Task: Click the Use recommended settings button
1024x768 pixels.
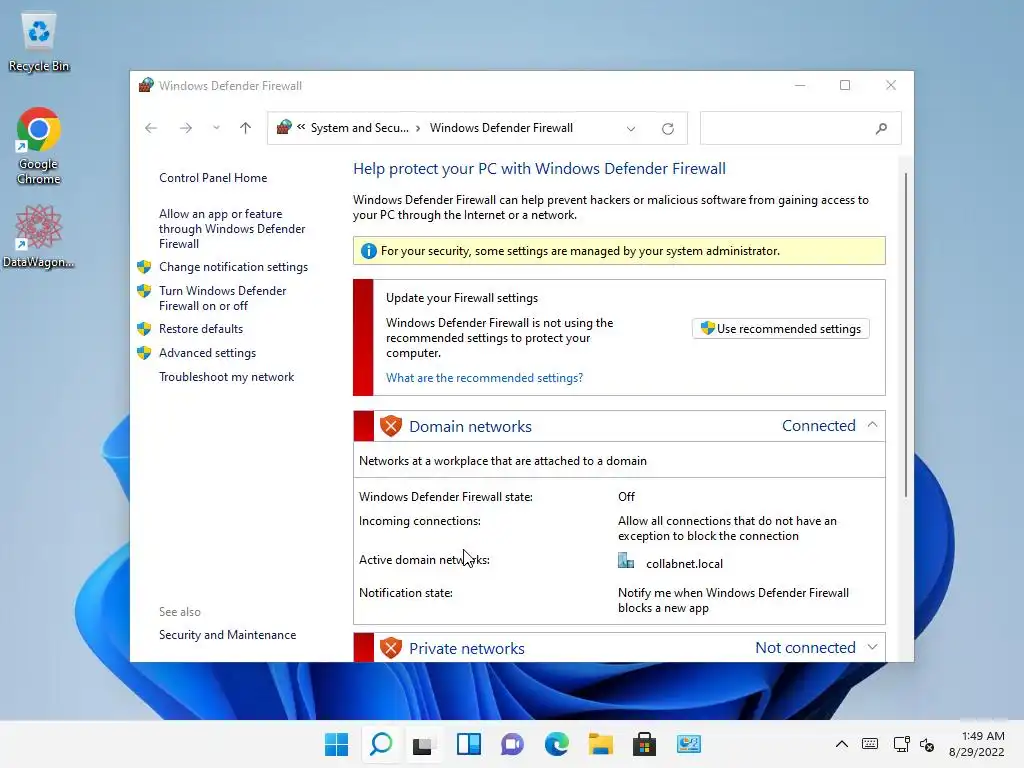Action: pos(780,328)
